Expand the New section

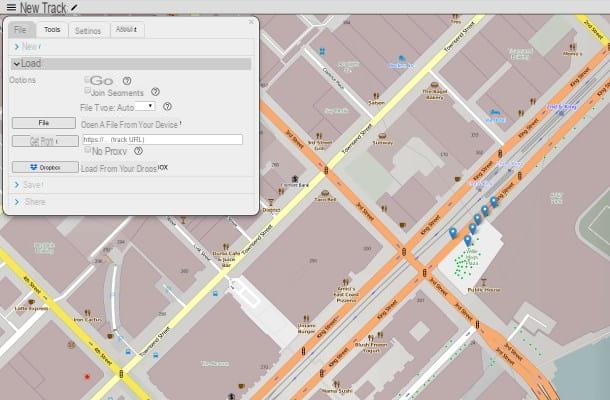[131, 47]
